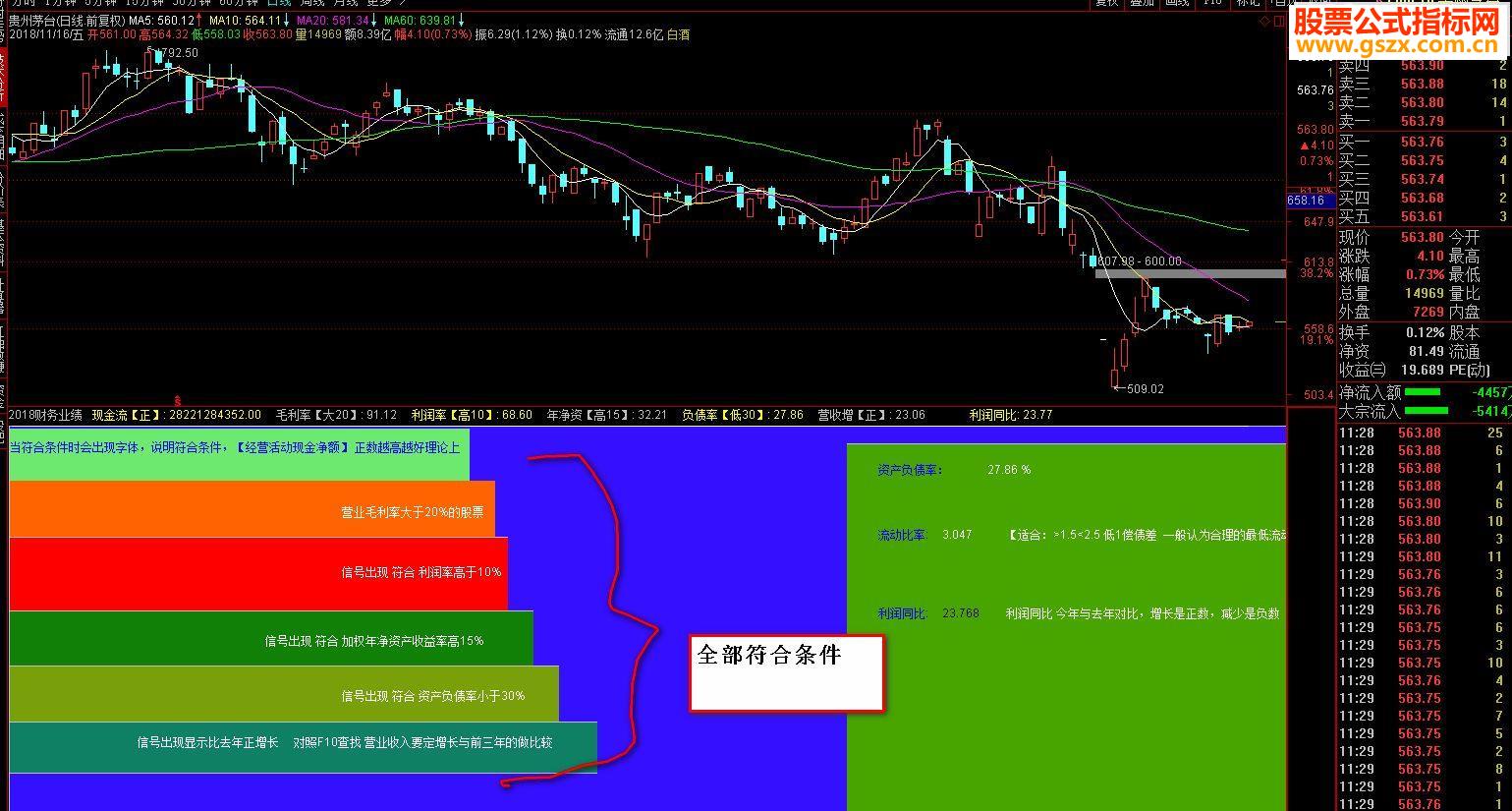Click the MA10: 564.11 label
Viewport: 1512px width, 811px height.
247,21
